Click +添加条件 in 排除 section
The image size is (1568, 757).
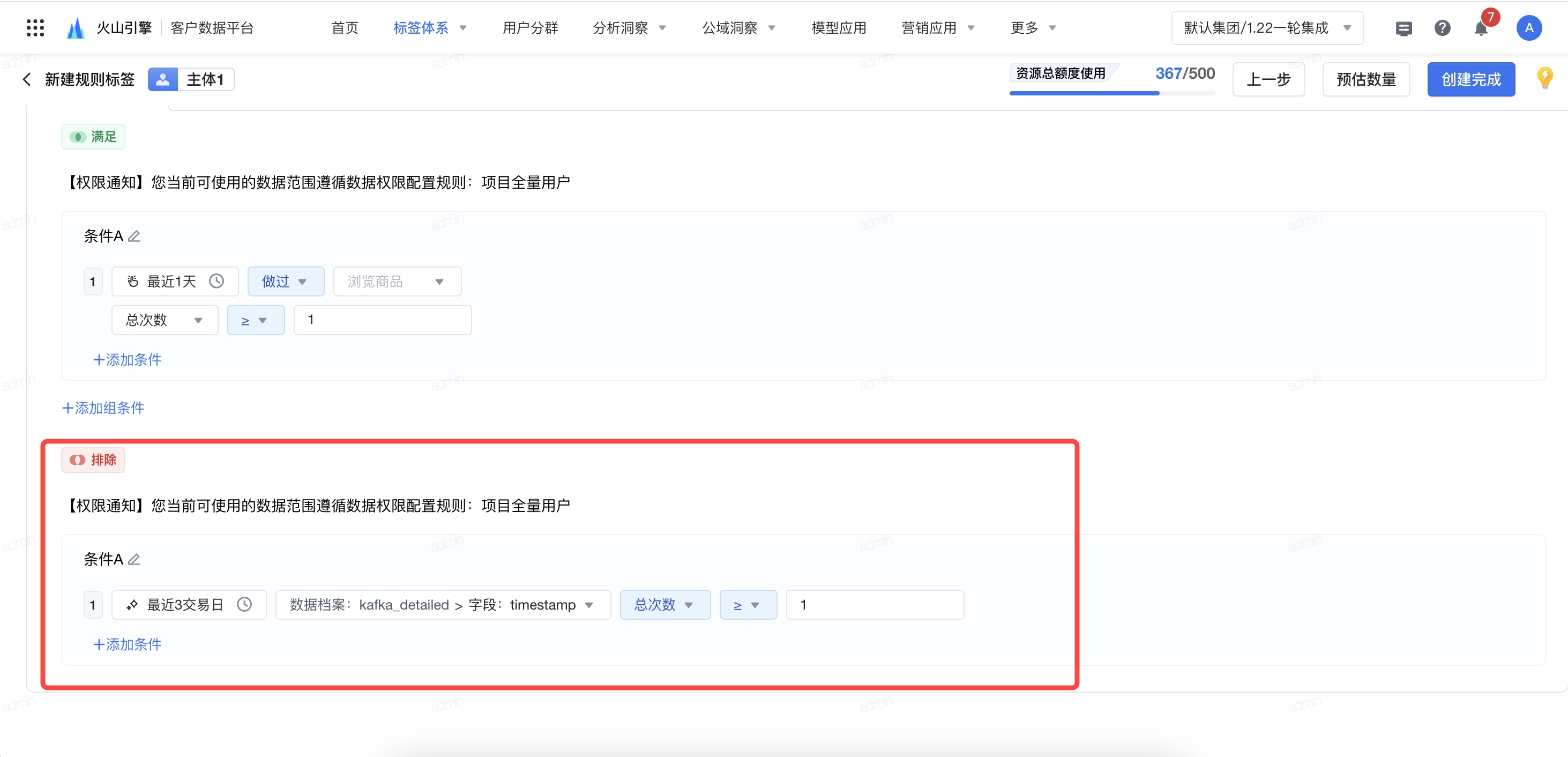(x=126, y=644)
